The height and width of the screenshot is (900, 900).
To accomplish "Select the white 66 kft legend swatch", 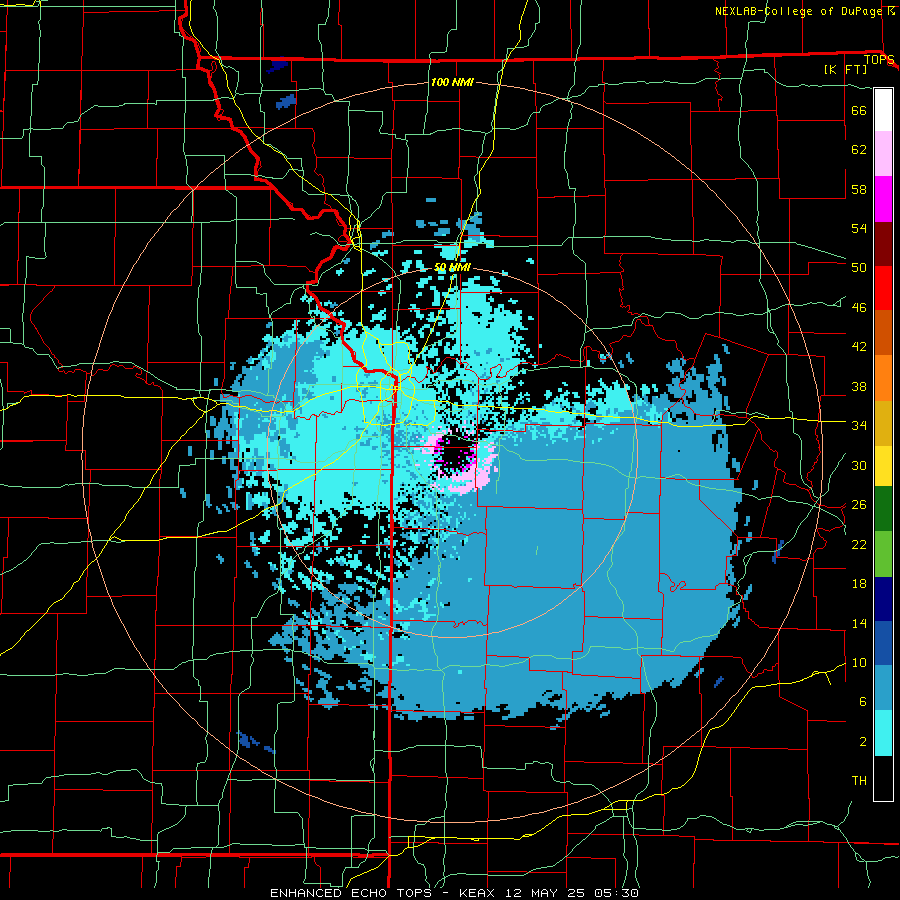I will click(883, 110).
